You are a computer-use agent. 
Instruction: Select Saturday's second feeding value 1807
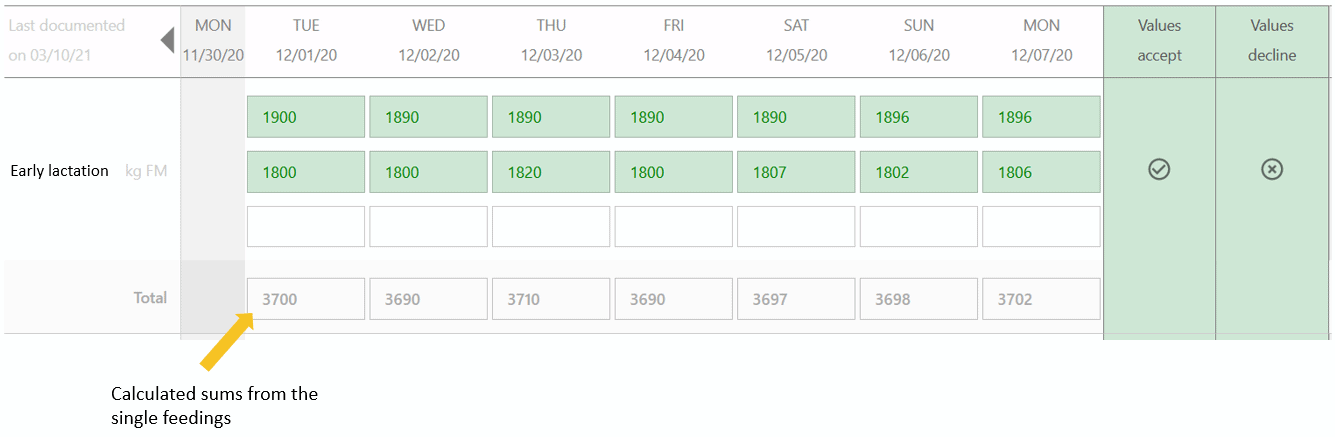[796, 172]
